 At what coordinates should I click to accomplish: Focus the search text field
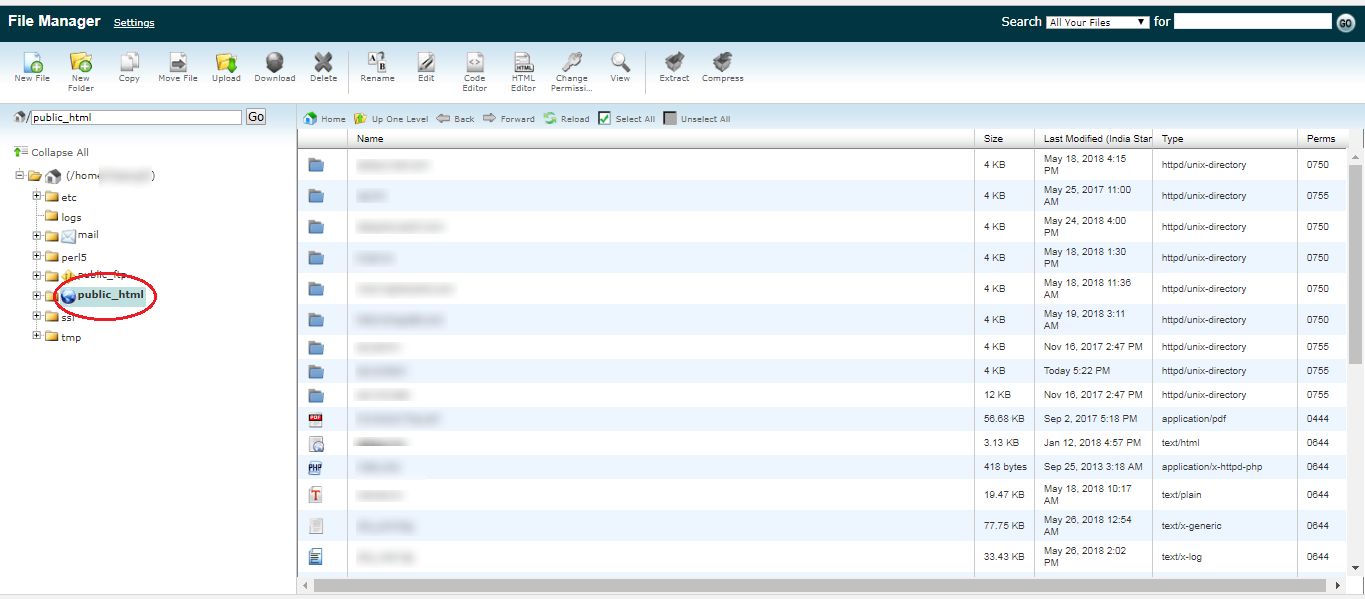(x=1253, y=21)
